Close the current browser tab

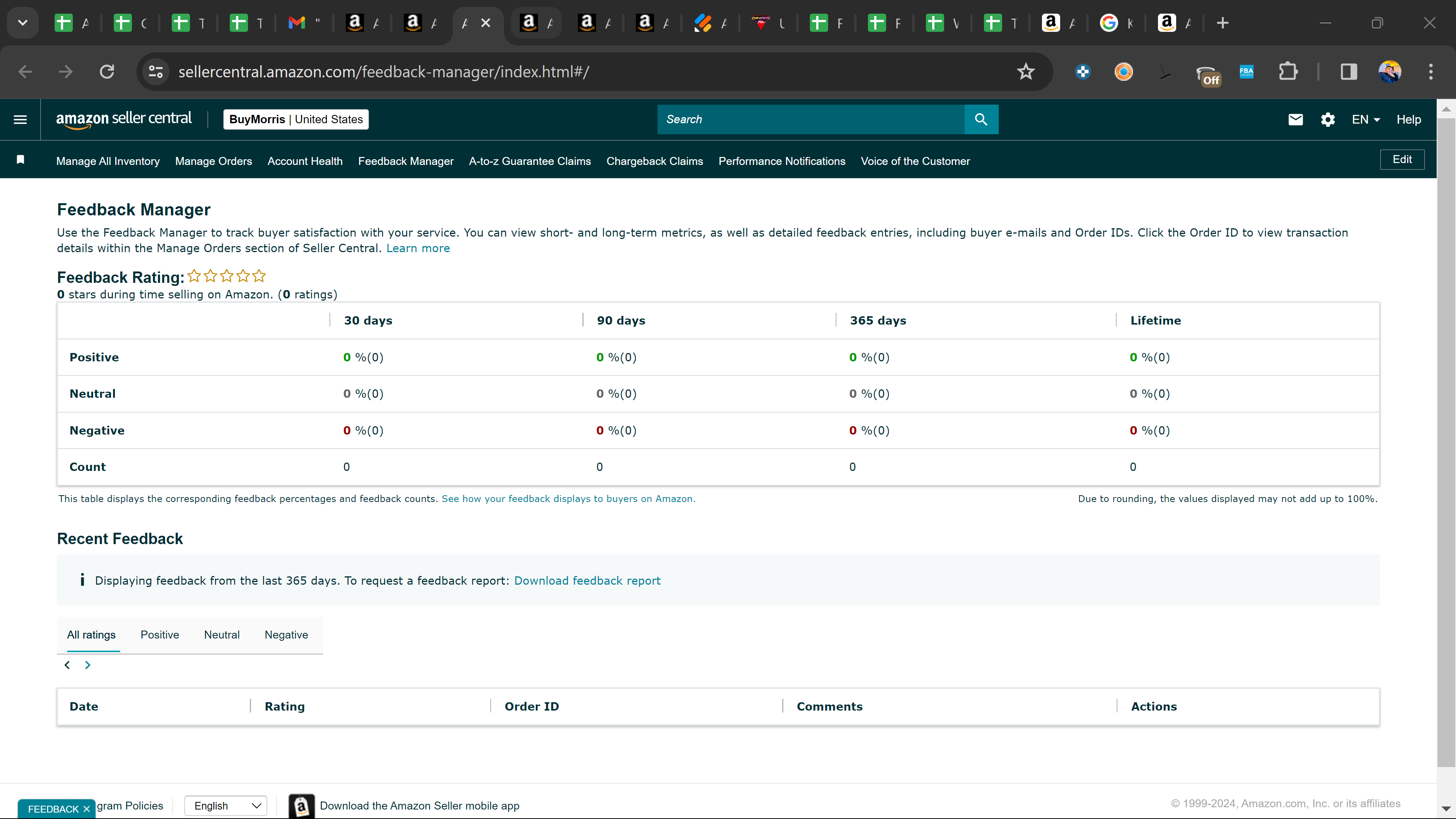point(485,23)
